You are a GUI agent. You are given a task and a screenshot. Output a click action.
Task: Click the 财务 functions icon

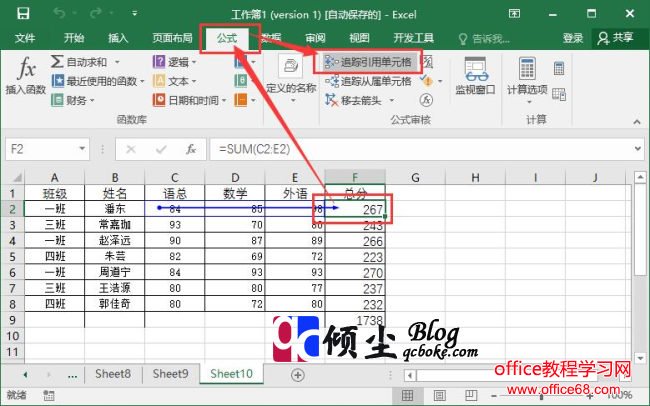coord(57,100)
